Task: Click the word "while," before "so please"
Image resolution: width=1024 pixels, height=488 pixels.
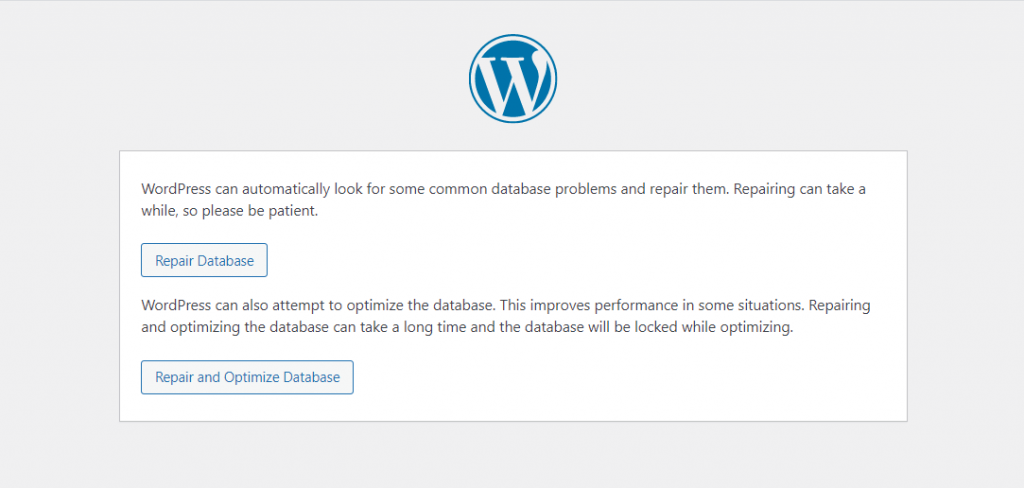Action: pos(161,211)
